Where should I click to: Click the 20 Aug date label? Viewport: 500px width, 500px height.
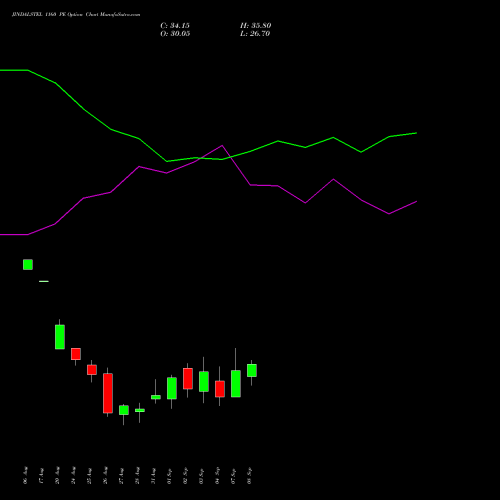(58, 475)
